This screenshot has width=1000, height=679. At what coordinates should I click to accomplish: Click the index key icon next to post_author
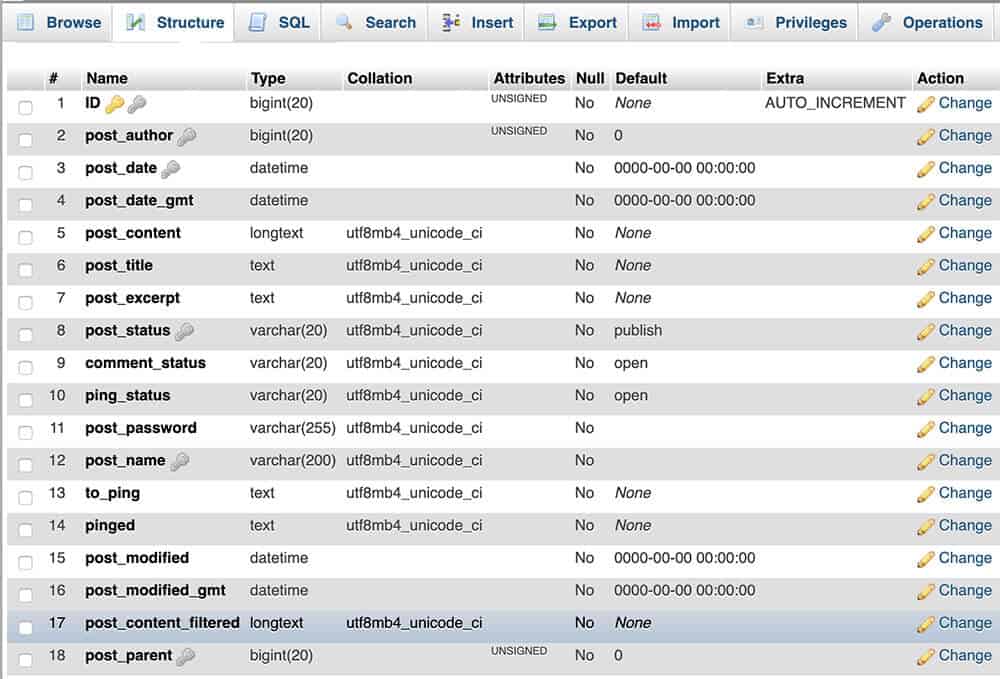click(187, 136)
